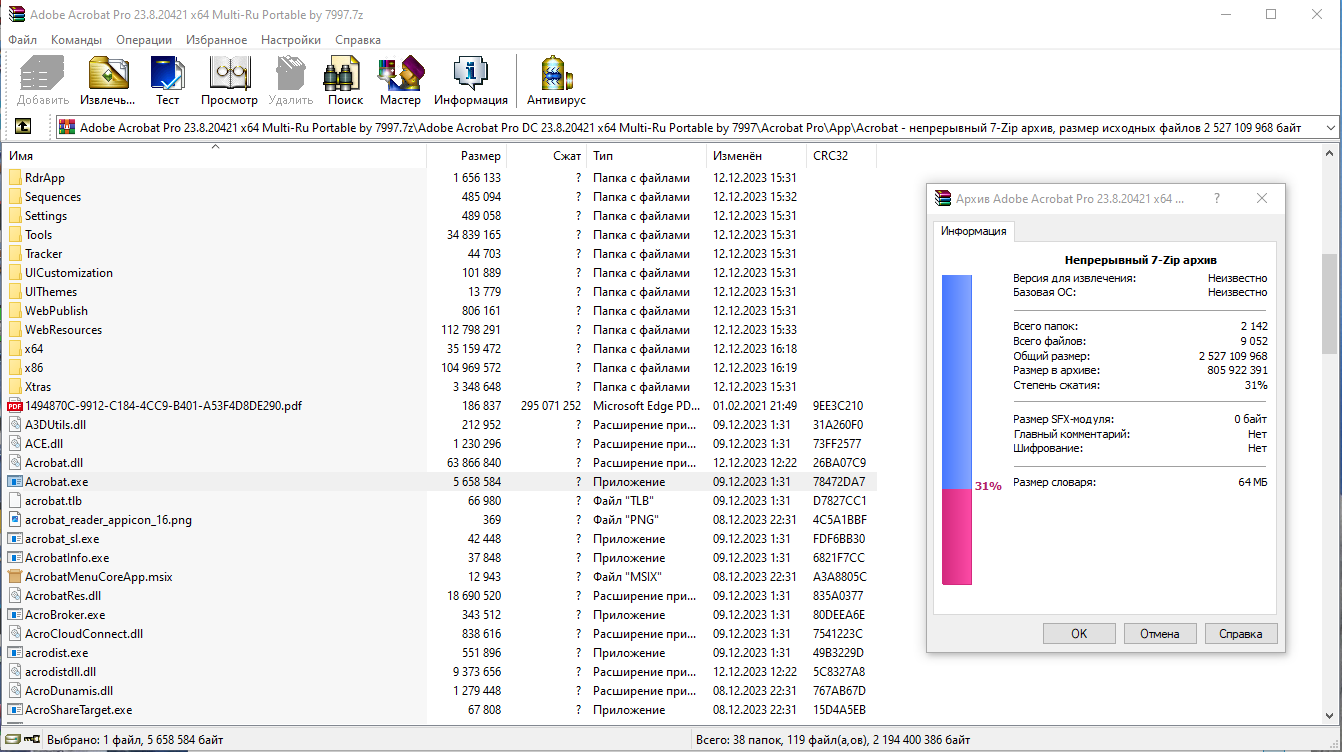Screen dimensions: 1342x752
Task: Select the WebPublish folder row
Action: click(x=440, y=311)
